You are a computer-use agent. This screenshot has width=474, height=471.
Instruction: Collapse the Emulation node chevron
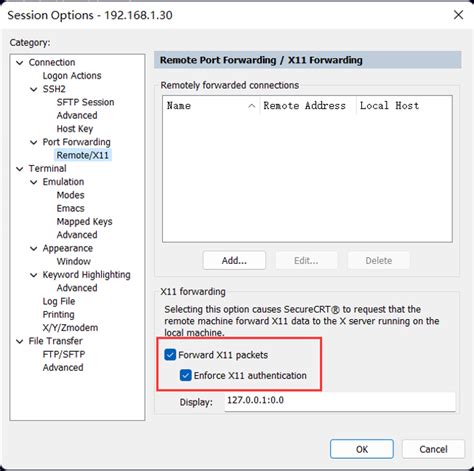(34, 182)
